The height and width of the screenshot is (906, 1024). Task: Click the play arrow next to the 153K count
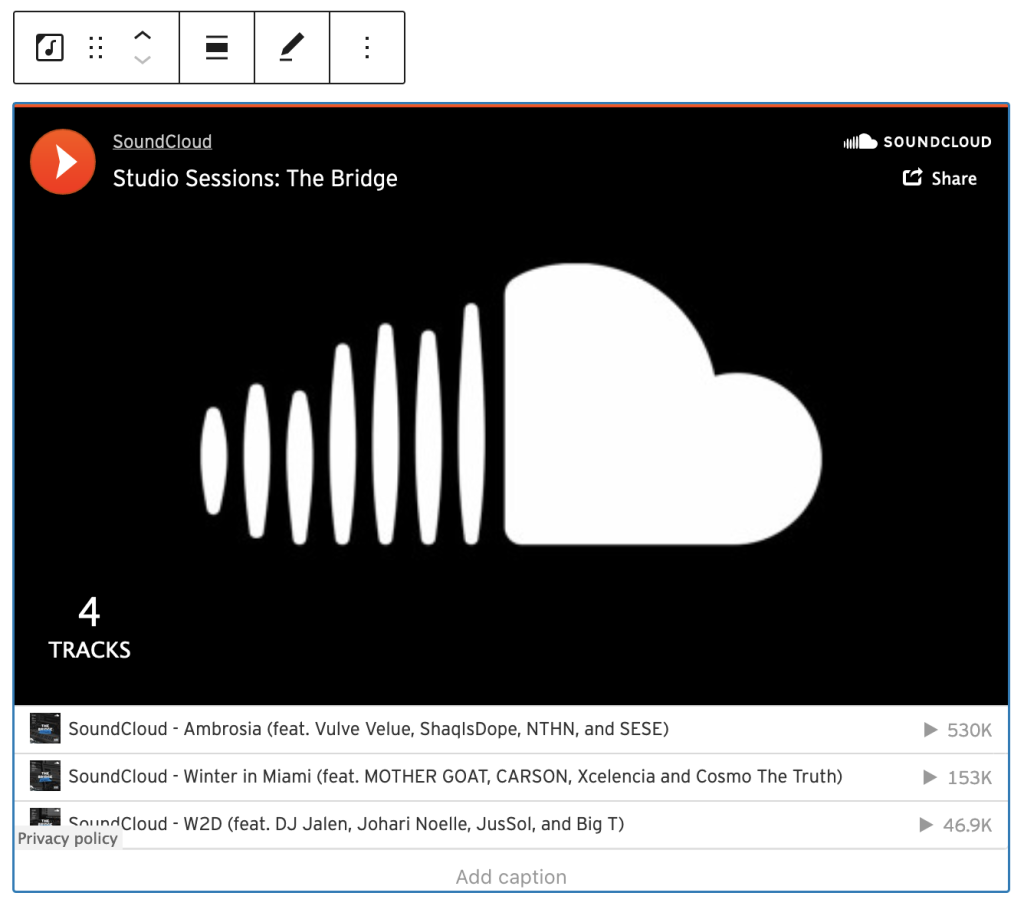(932, 777)
